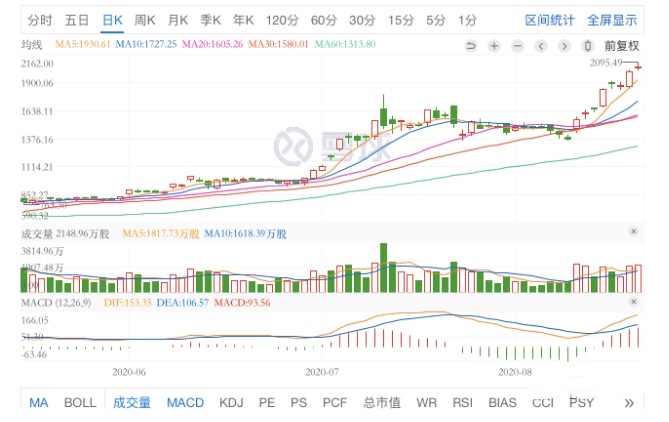Click the 2095.49 high price label
The height and width of the screenshot is (422, 669).
click(x=606, y=63)
